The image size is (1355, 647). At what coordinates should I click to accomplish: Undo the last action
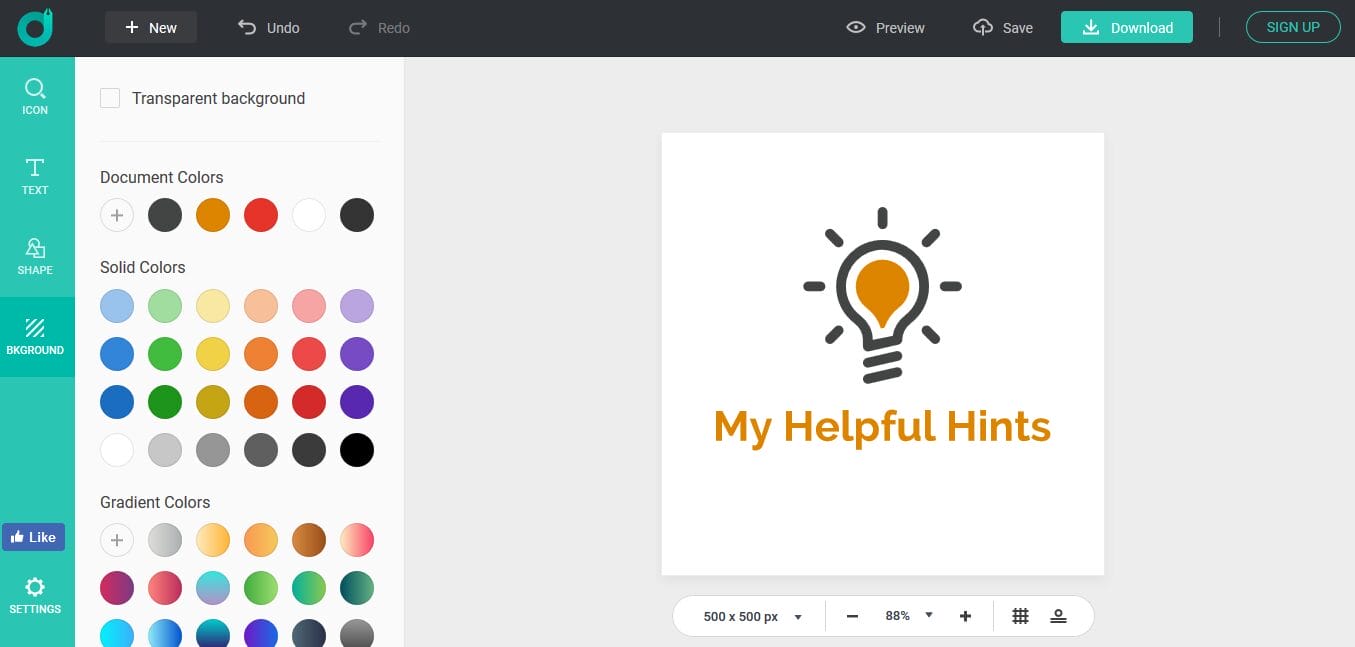tap(269, 28)
